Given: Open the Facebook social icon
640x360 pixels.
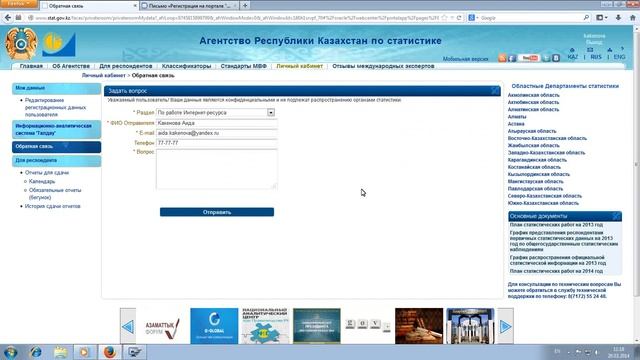Looking at the screenshot, I should coord(512,58).
